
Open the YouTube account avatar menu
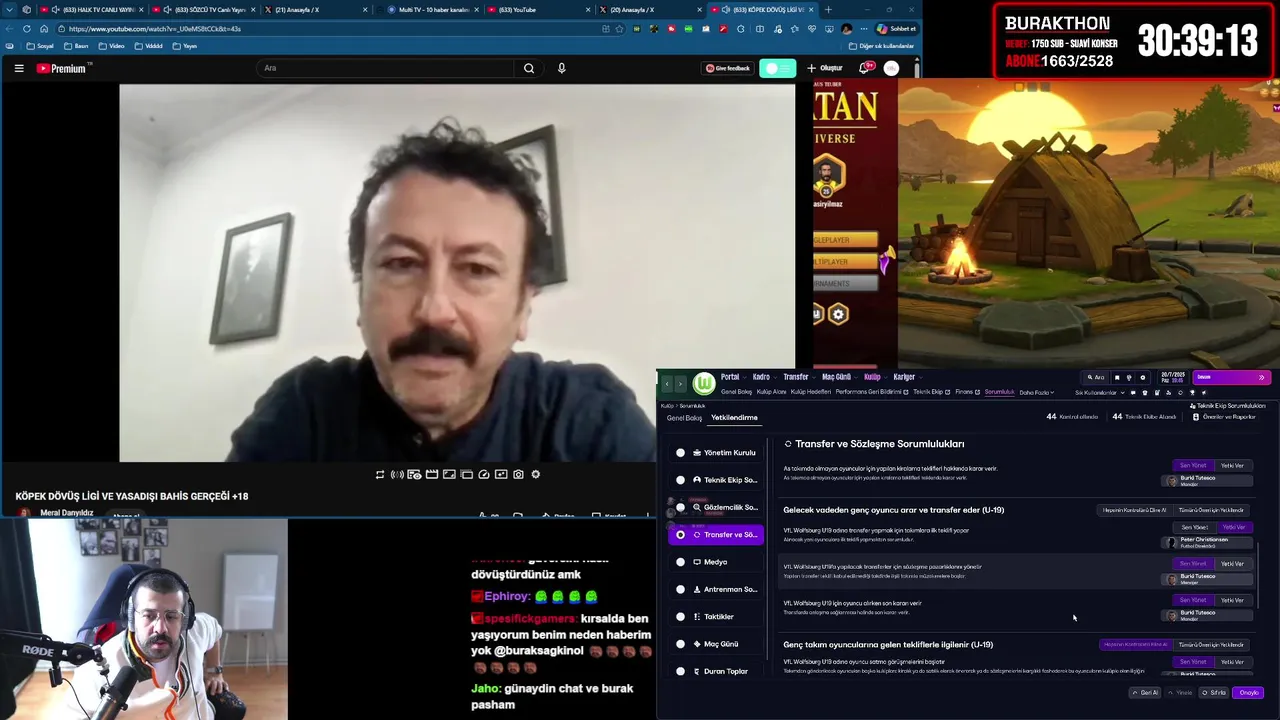click(891, 68)
